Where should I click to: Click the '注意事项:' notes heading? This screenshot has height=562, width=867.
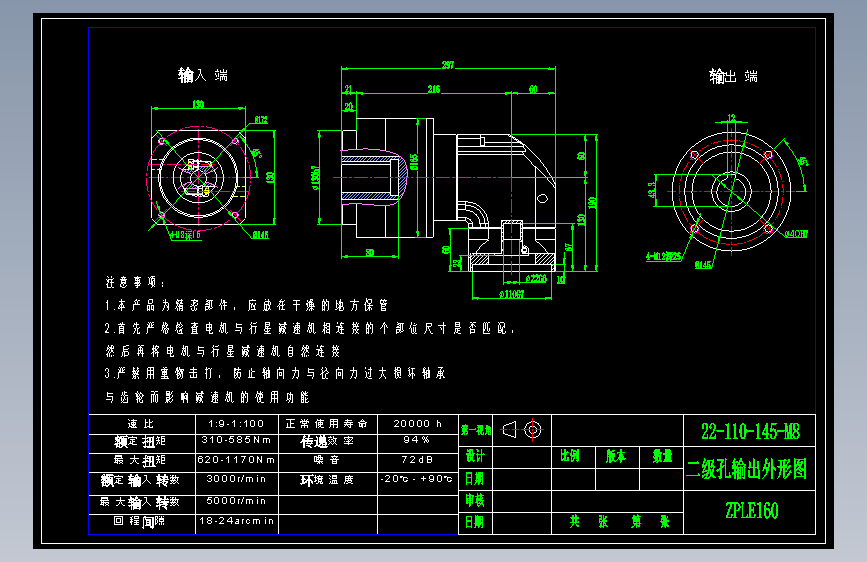click(135, 282)
